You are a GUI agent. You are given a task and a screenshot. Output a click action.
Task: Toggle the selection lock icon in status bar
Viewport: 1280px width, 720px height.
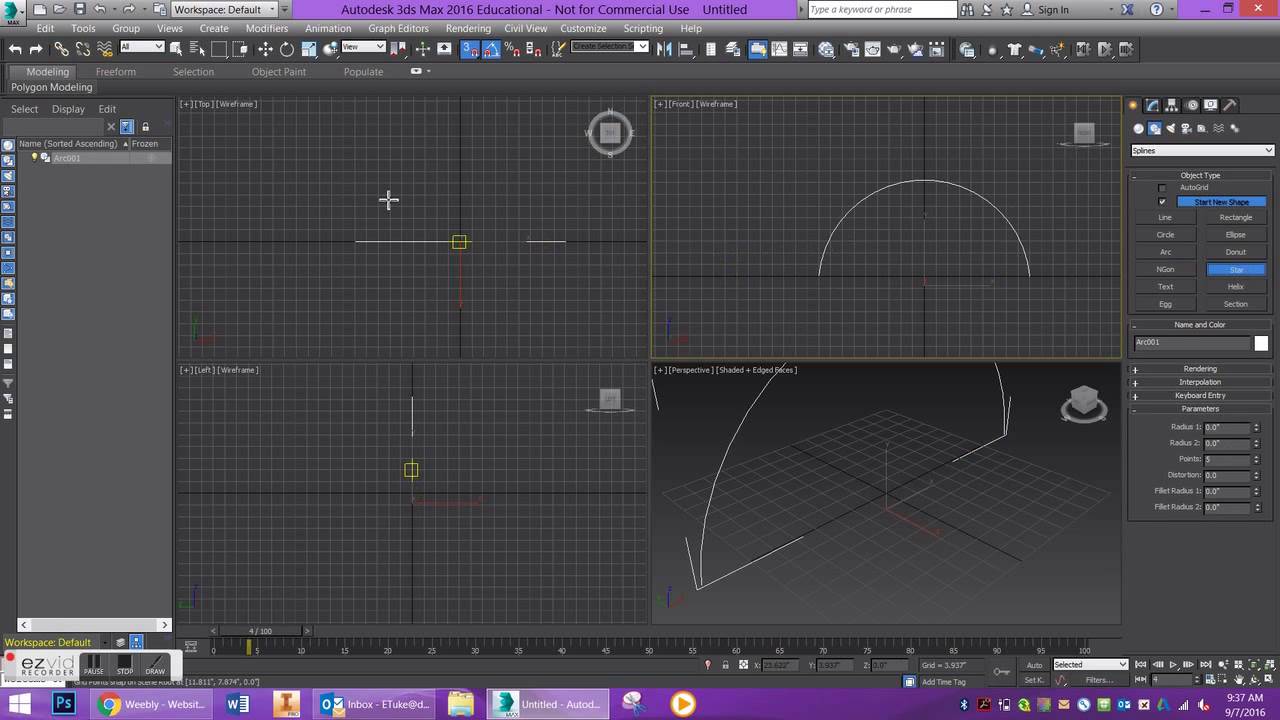pos(725,665)
